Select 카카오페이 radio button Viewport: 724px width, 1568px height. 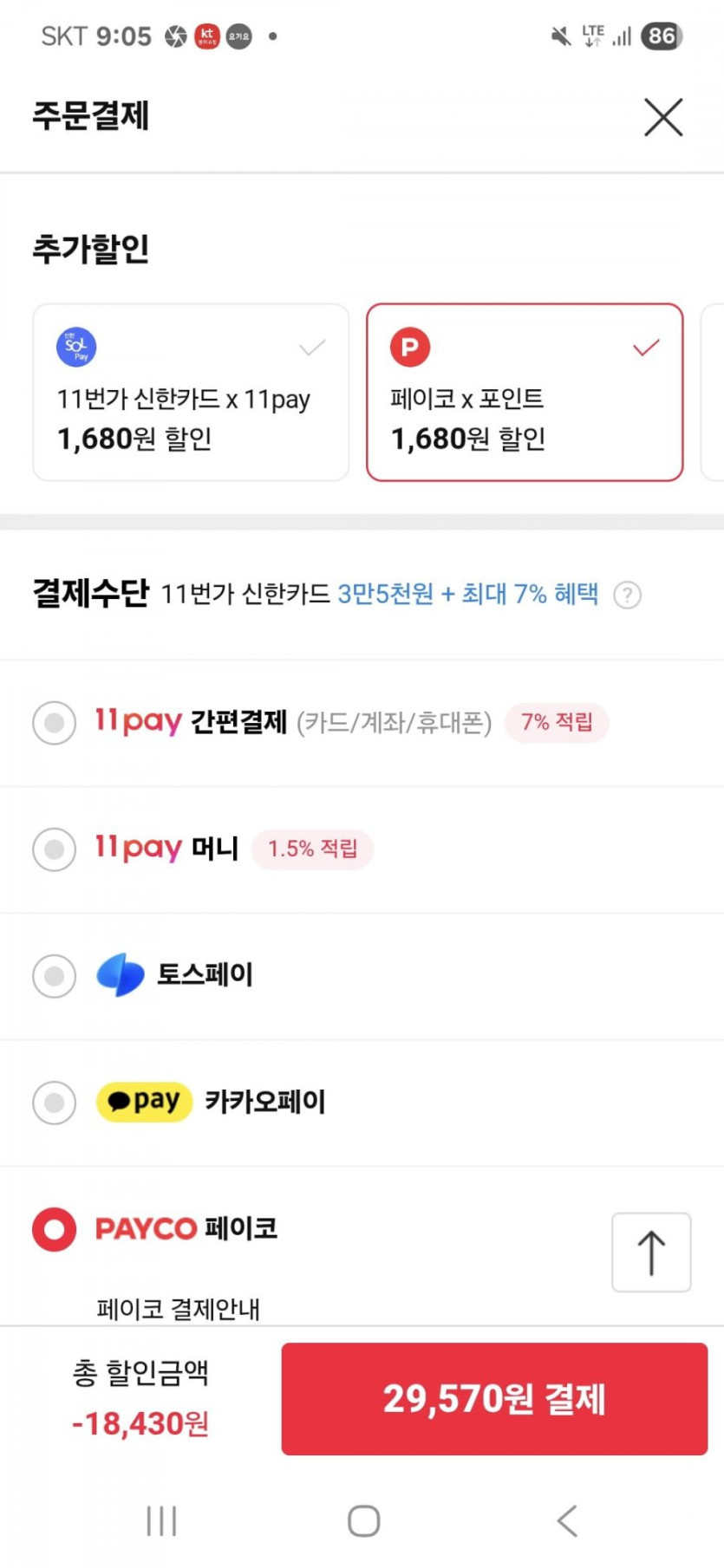55,1103
